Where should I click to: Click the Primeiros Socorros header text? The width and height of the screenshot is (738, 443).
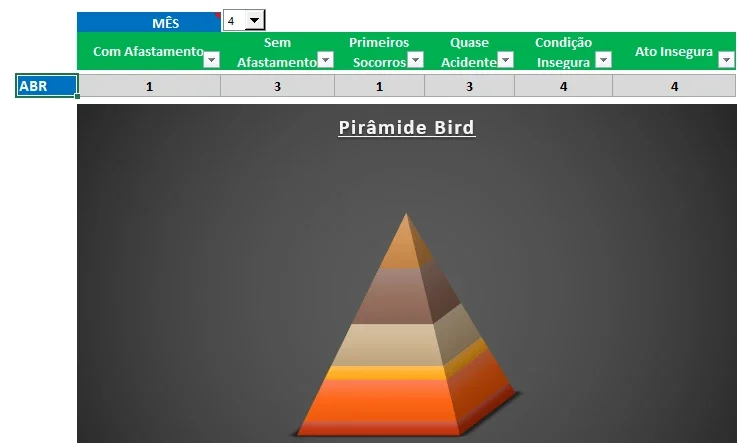tap(379, 52)
